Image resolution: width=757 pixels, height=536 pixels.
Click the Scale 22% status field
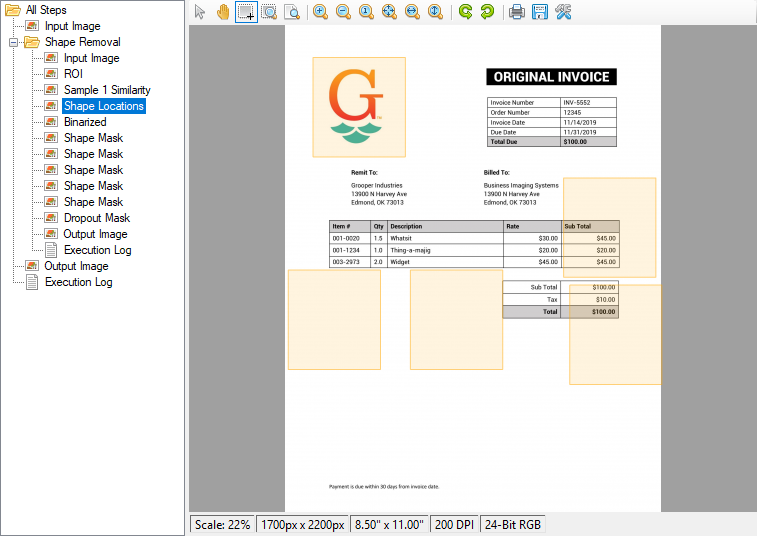pyautogui.click(x=223, y=524)
